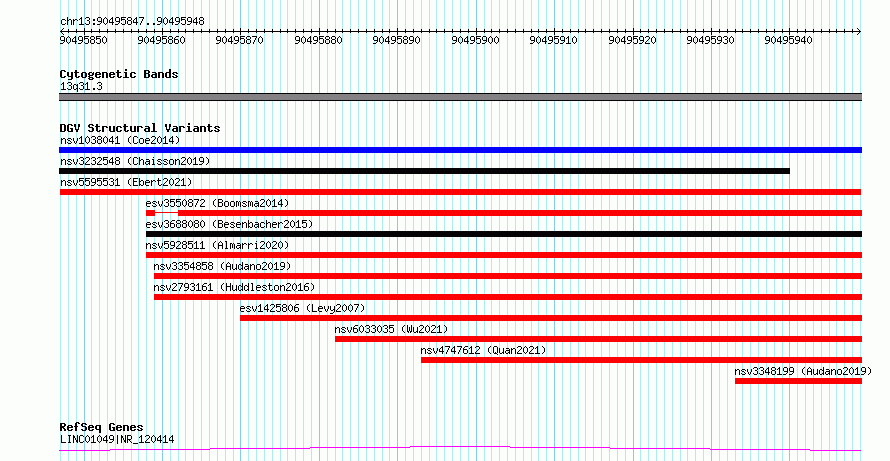
Task: Click ruler position 90495940
Action: (x=789, y=40)
